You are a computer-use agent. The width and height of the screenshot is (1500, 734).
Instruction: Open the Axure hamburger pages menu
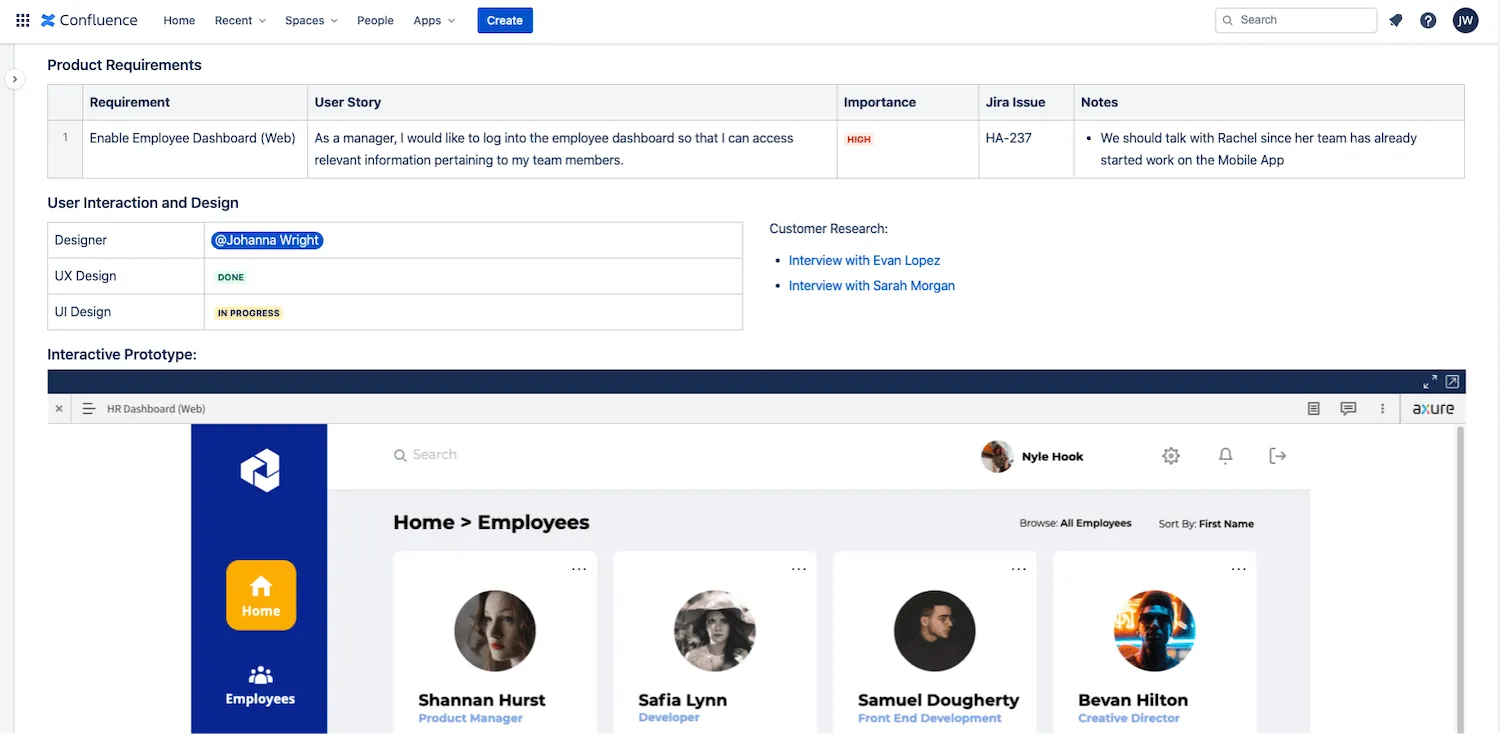pos(88,409)
